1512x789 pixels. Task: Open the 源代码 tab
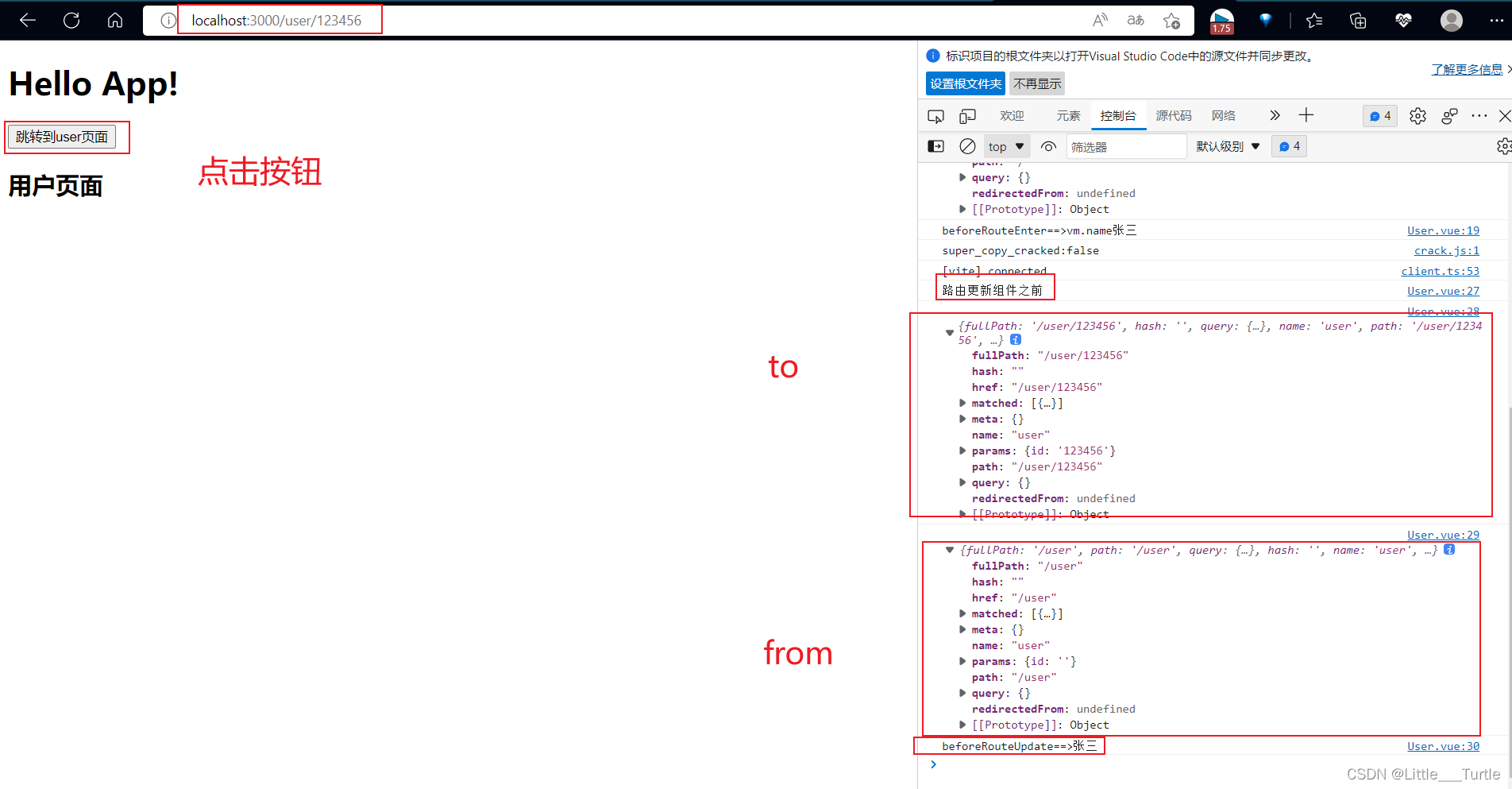[1174, 116]
